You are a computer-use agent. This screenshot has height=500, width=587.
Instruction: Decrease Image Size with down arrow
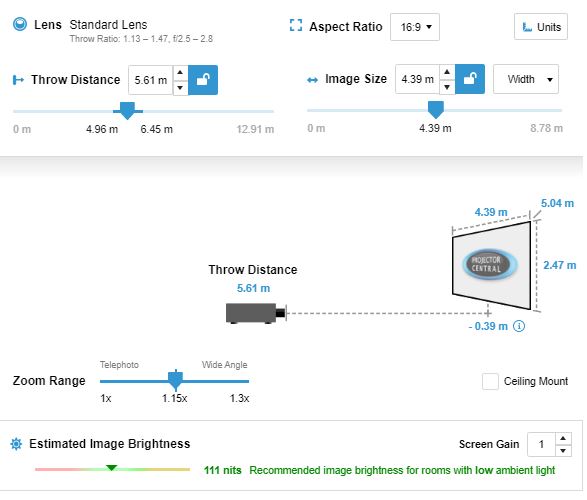[447, 87]
